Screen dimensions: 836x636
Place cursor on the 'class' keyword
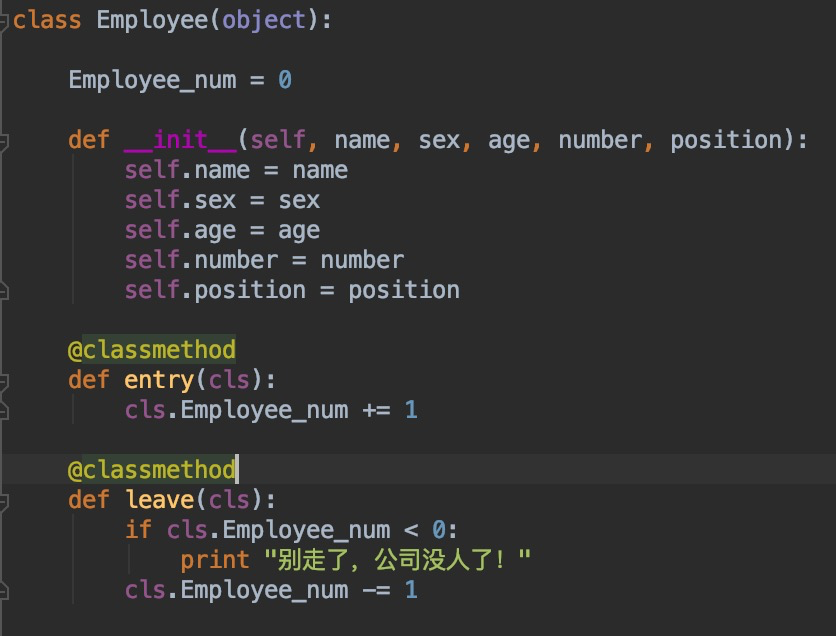coord(47,20)
